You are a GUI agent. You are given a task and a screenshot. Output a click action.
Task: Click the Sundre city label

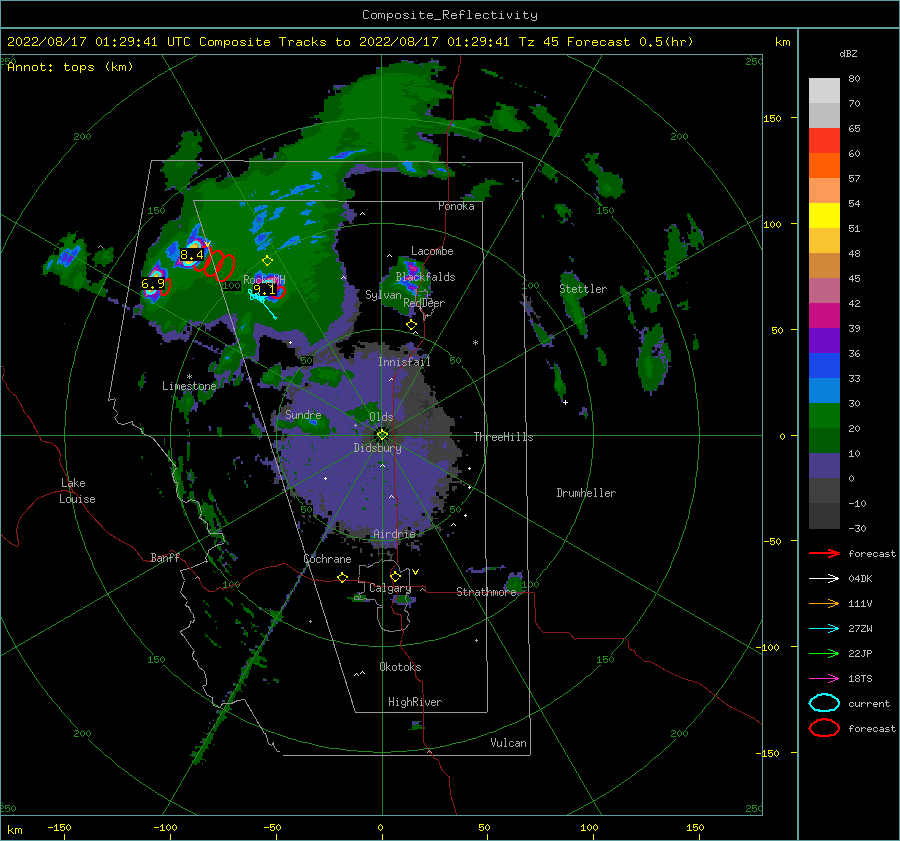pos(303,414)
